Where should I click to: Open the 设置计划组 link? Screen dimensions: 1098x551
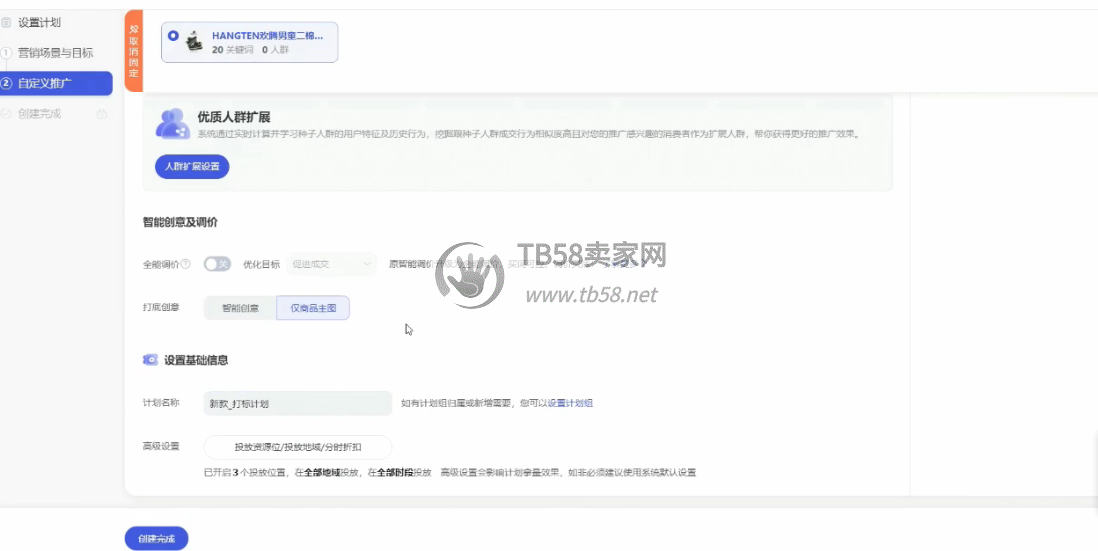pyautogui.click(x=570, y=404)
